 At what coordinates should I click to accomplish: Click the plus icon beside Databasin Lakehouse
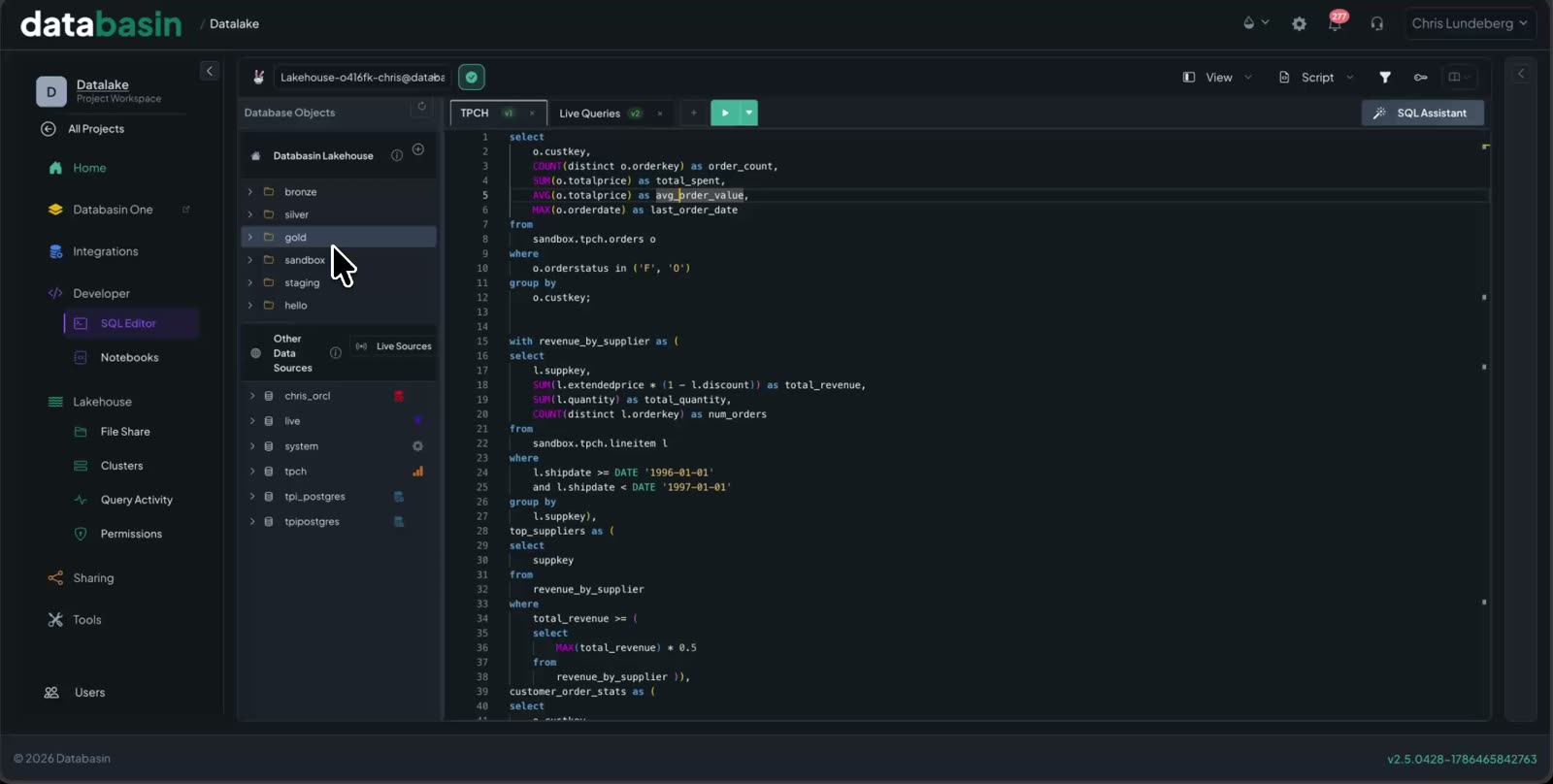(x=418, y=149)
